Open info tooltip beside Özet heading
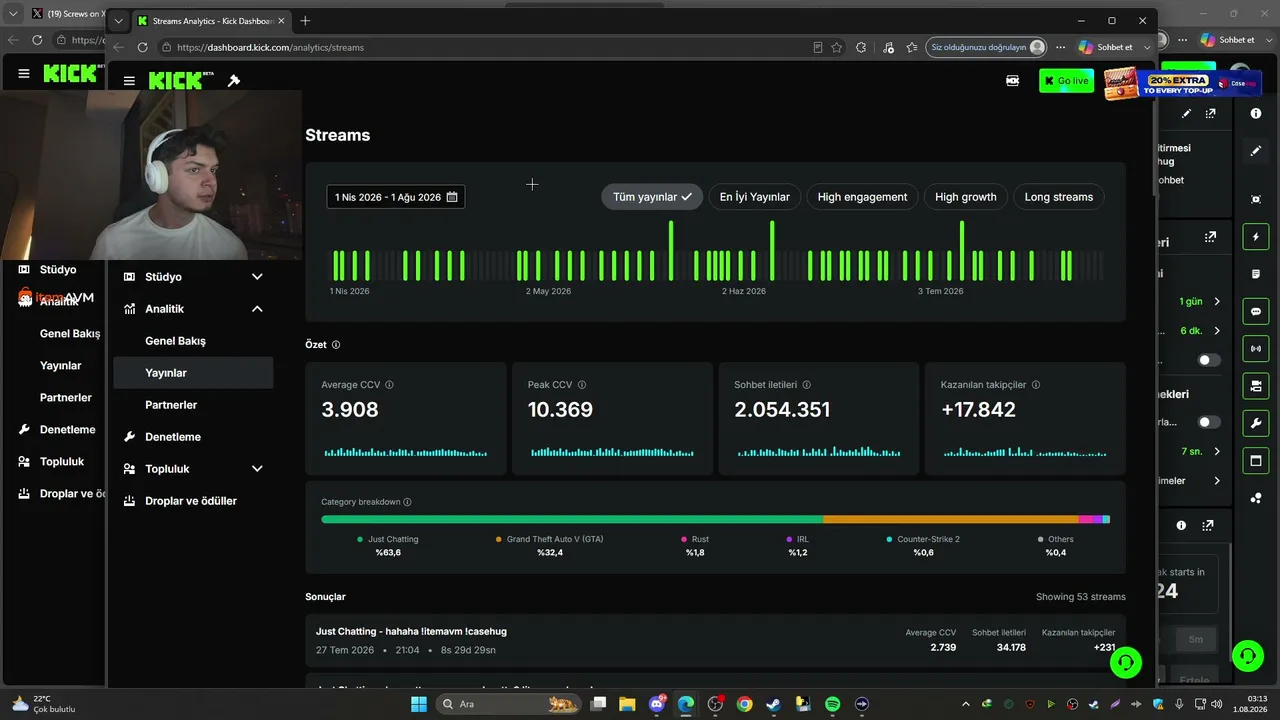Viewport: 1280px width, 720px height. point(336,345)
